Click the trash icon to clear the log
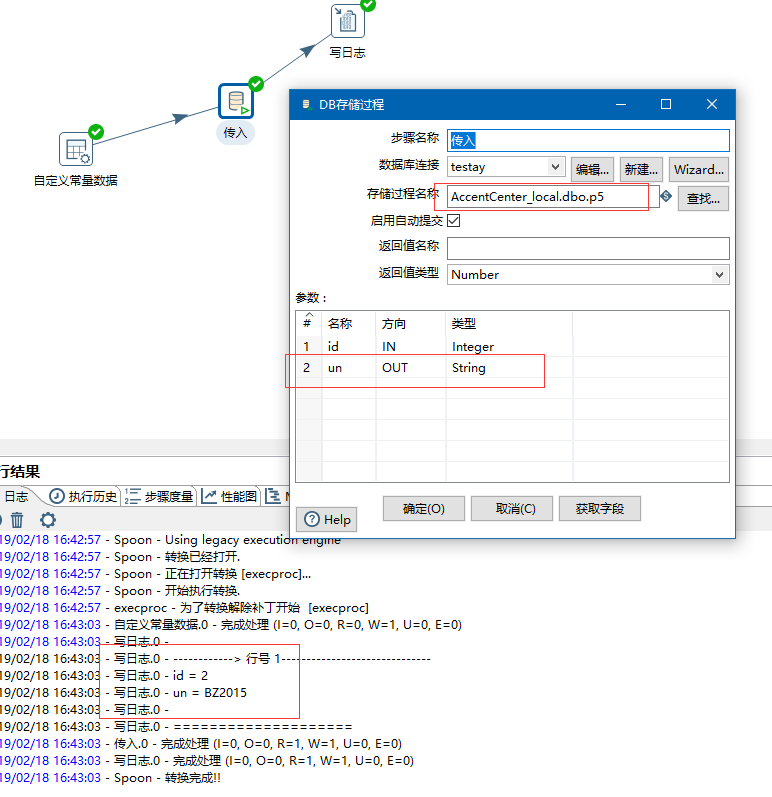The height and width of the screenshot is (797, 772). (x=17, y=519)
